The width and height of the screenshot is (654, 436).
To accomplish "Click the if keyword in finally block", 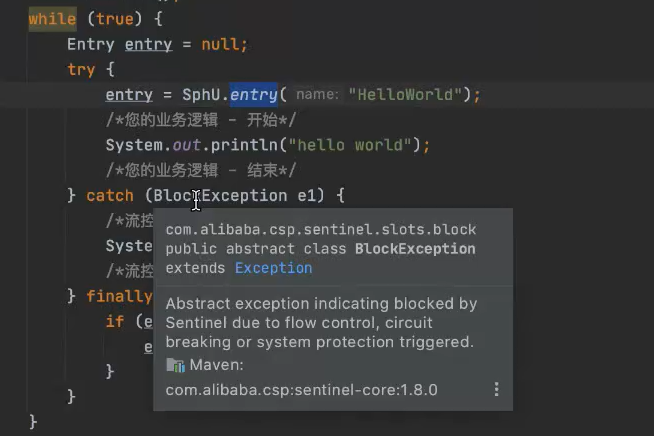I will point(115,321).
